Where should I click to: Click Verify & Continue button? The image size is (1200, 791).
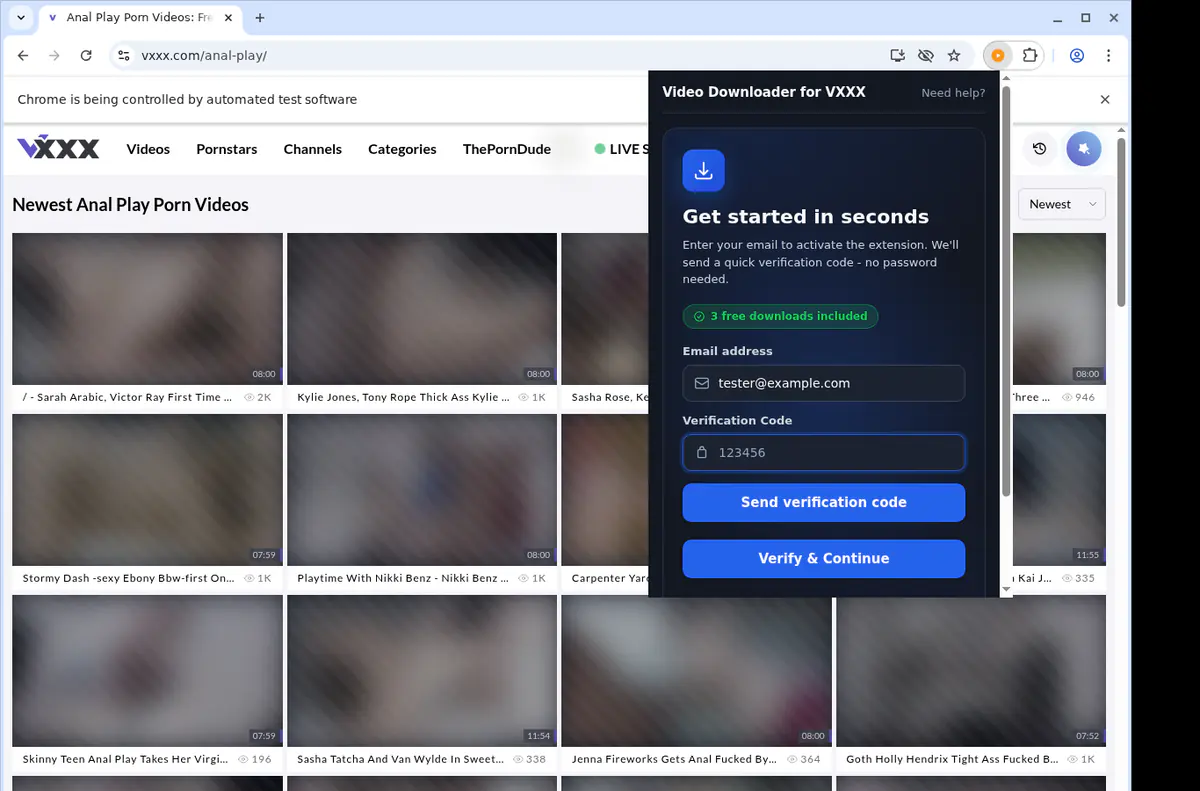tap(824, 559)
